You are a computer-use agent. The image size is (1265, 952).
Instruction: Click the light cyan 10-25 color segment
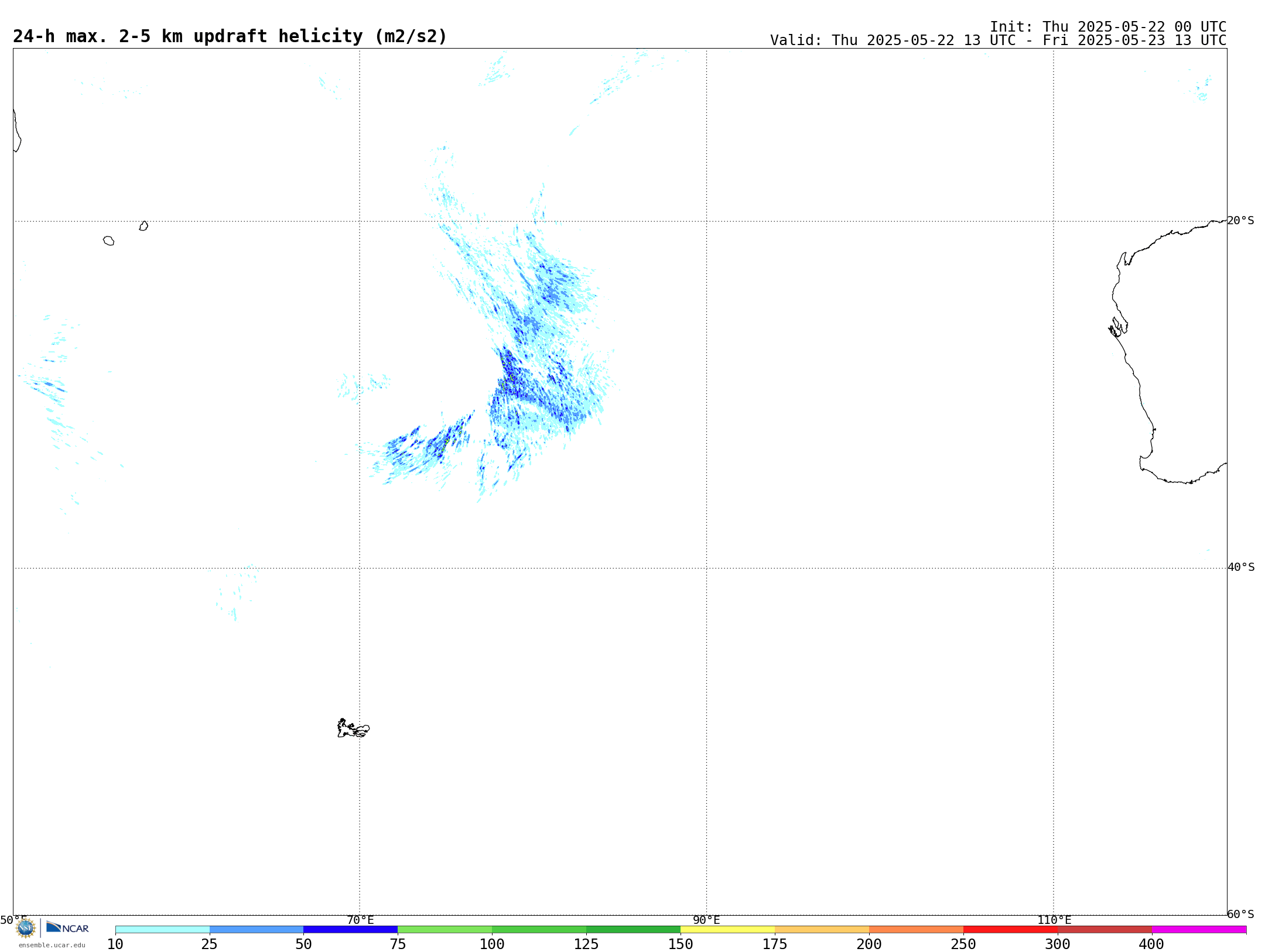(162, 930)
